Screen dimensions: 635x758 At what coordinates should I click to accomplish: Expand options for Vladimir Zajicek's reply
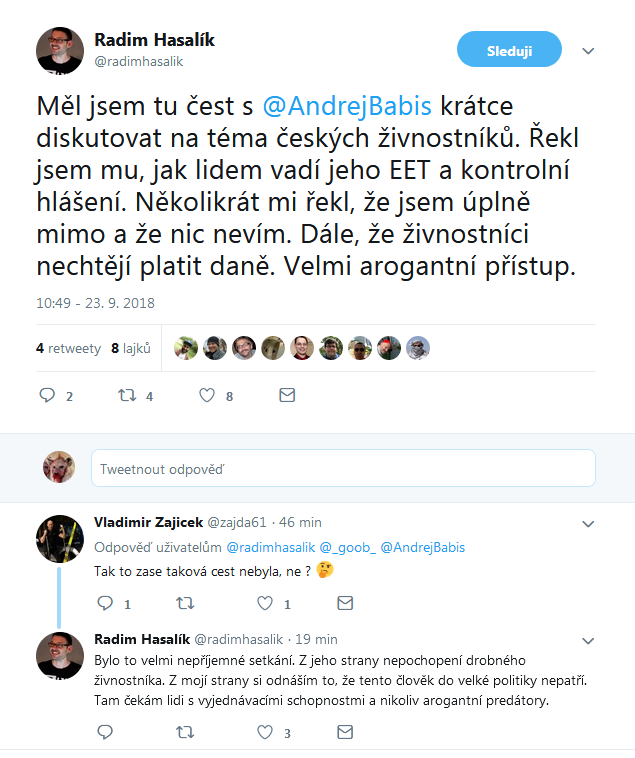coord(588,523)
